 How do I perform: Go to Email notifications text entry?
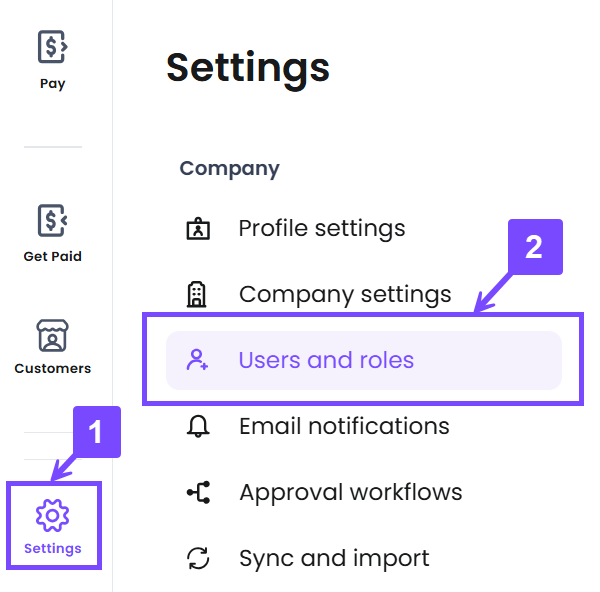pos(344,426)
